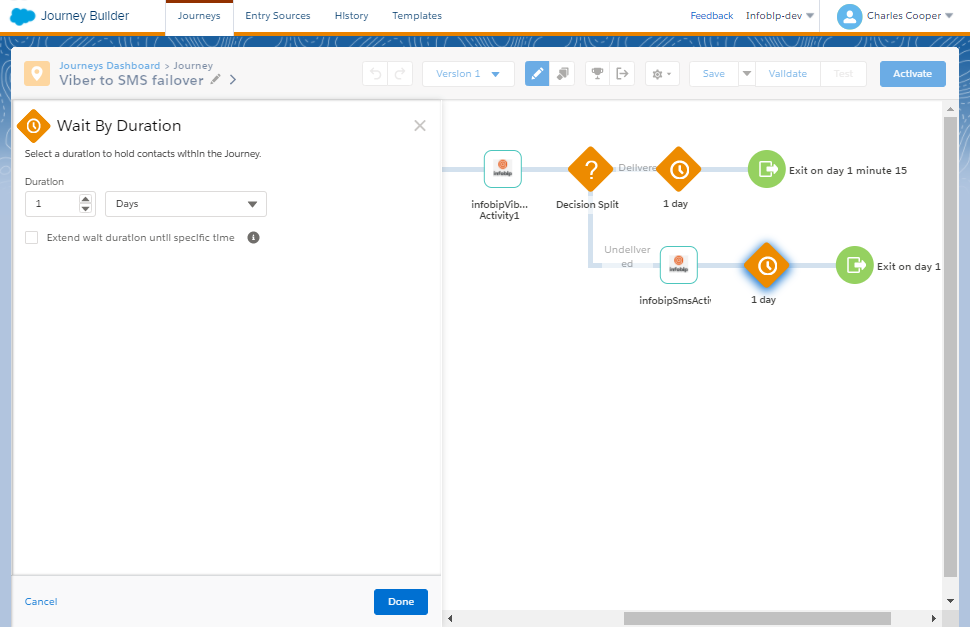Open the Days unit dropdown
970x627 pixels.
(186, 204)
